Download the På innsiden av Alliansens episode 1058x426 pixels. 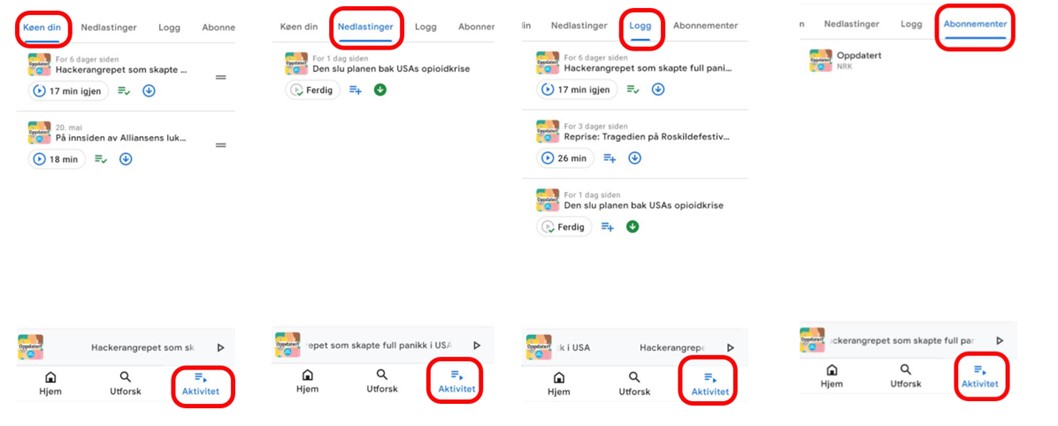click(x=126, y=159)
